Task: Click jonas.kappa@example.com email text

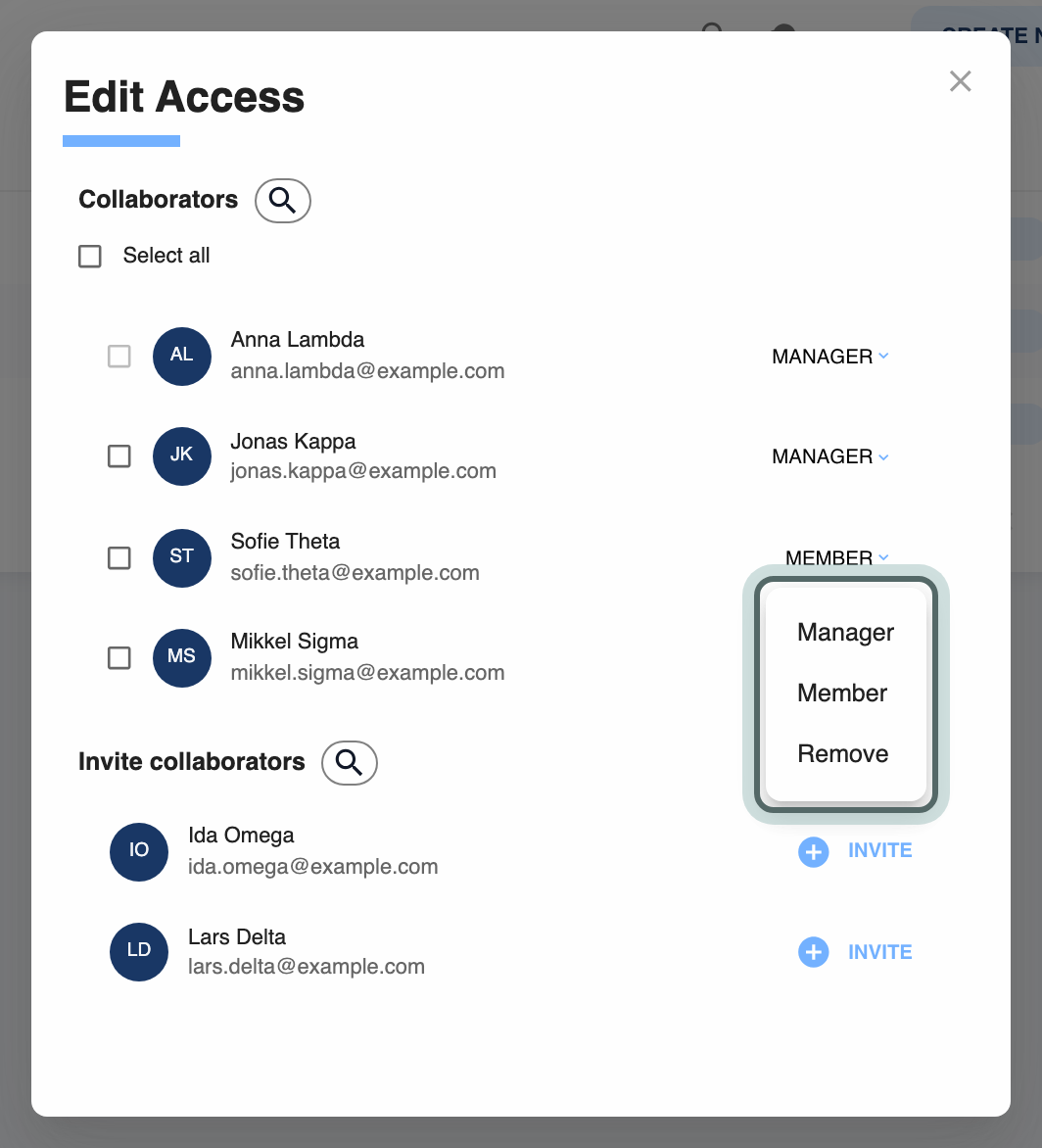Action: (363, 471)
